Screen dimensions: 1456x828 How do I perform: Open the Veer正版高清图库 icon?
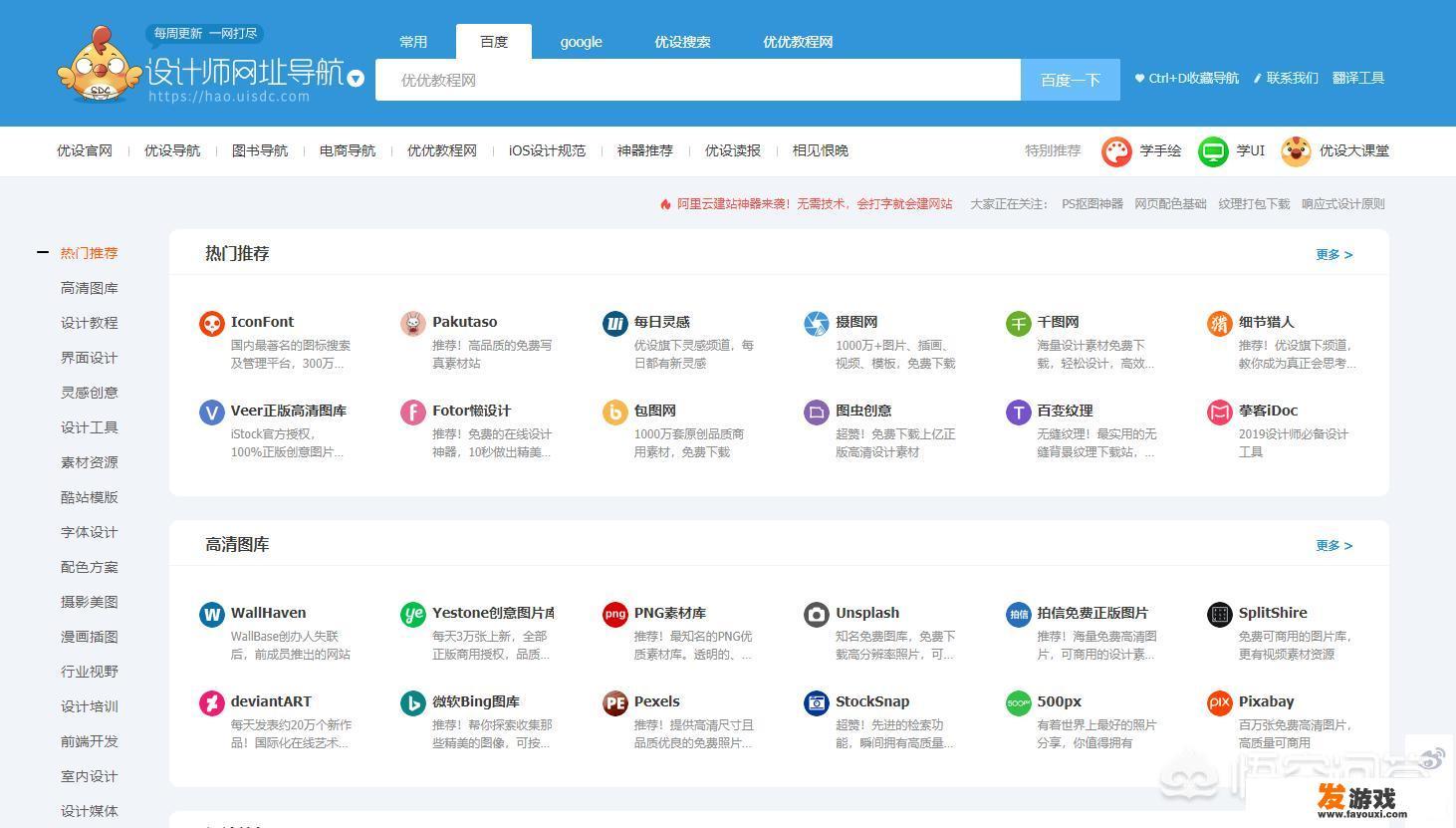pyautogui.click(x=212, y=413)
